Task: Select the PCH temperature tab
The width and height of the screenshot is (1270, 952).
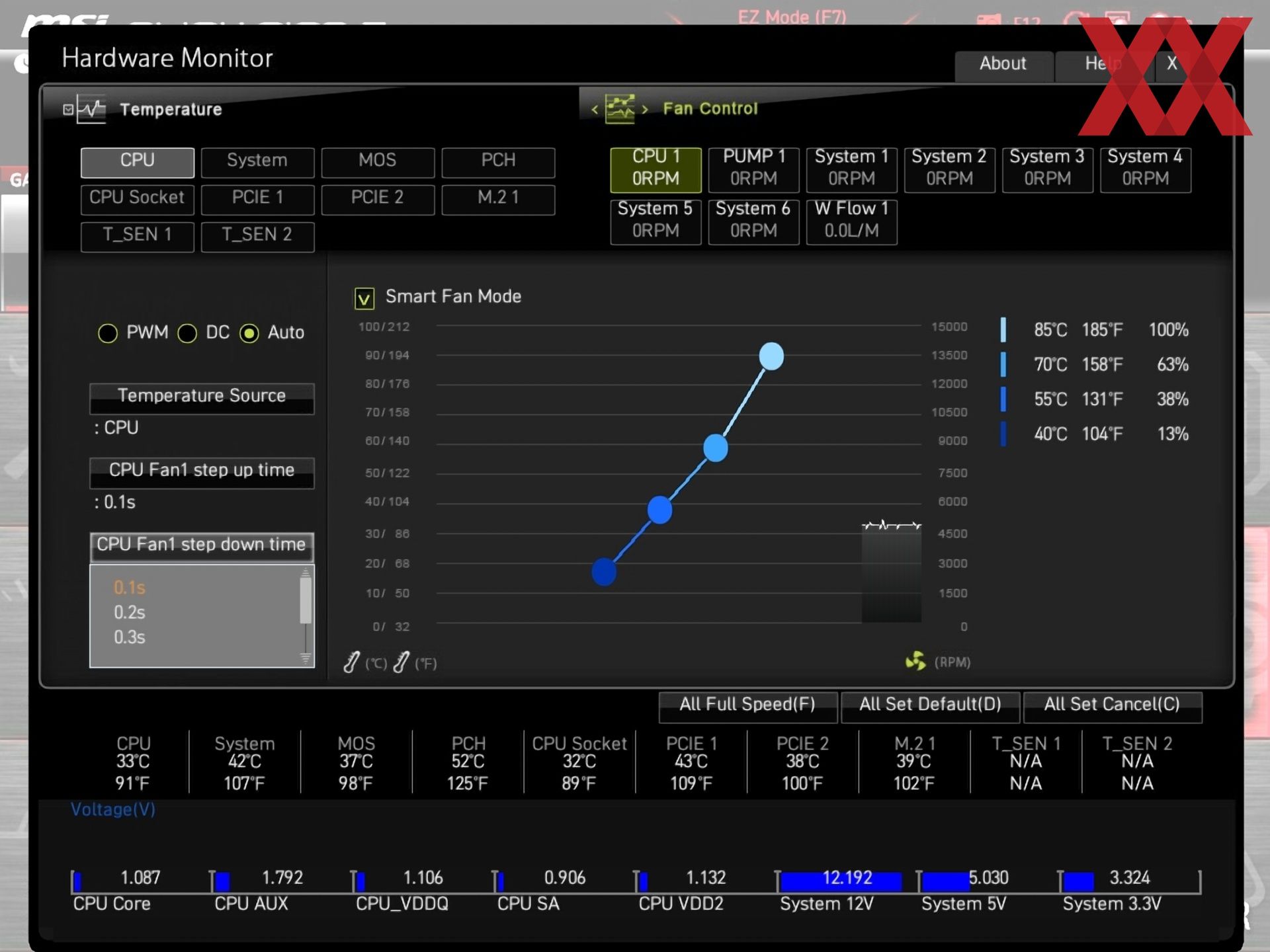Action: pyautogui.click(x=498, y=162)
